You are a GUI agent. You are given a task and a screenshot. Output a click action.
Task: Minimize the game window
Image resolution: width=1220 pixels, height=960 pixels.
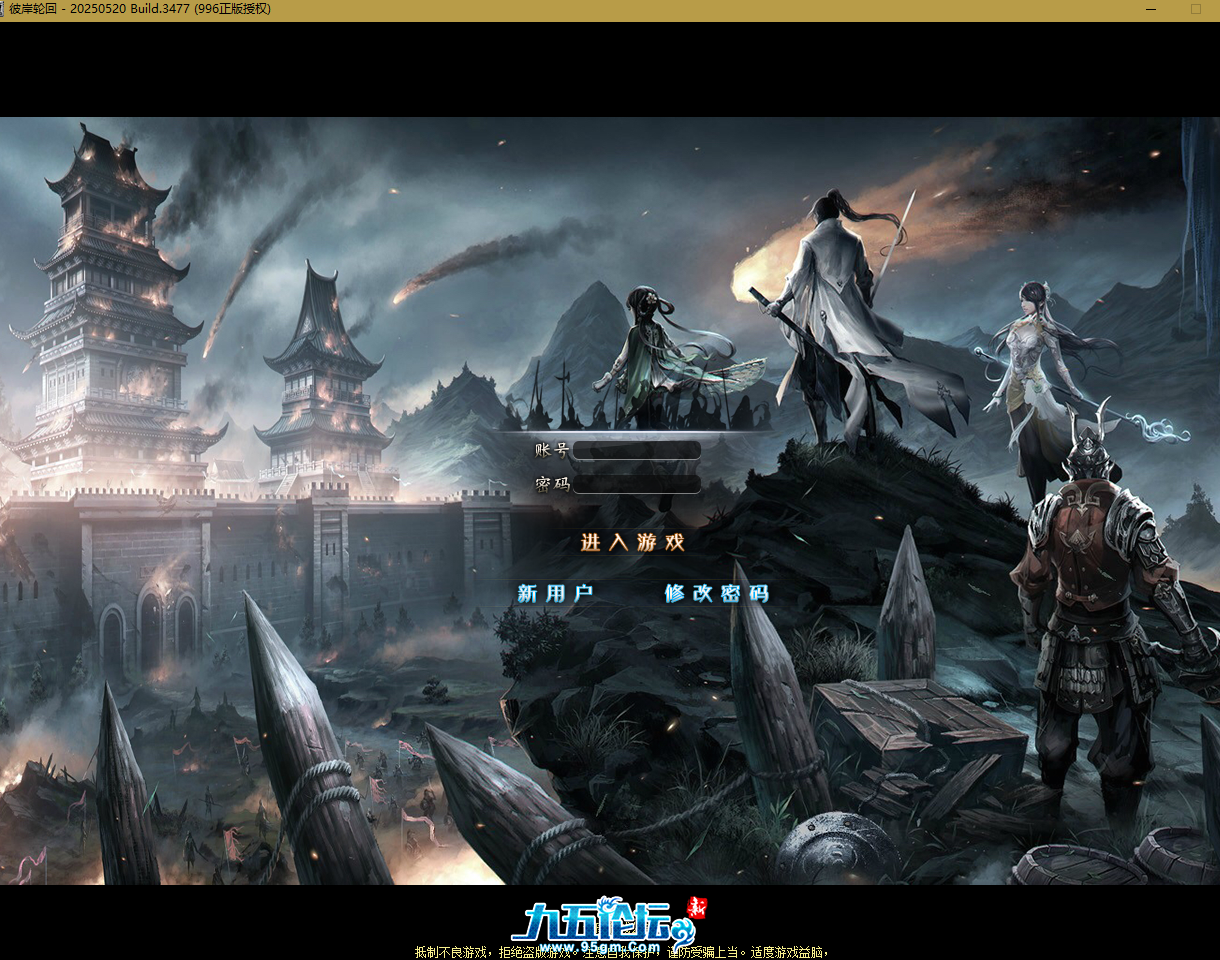coord(1149,9)
